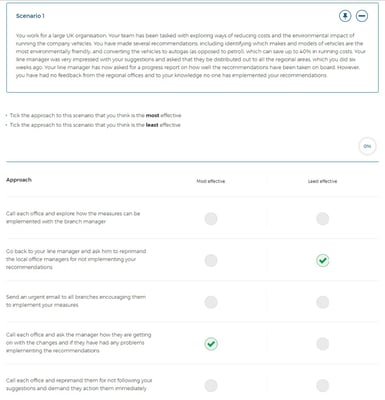Collapse the Scenario 1 panel with minus icon
Image resolution: width=385 pixels, height=400 pixels.
pyautogui.click(x=362, y=16)
